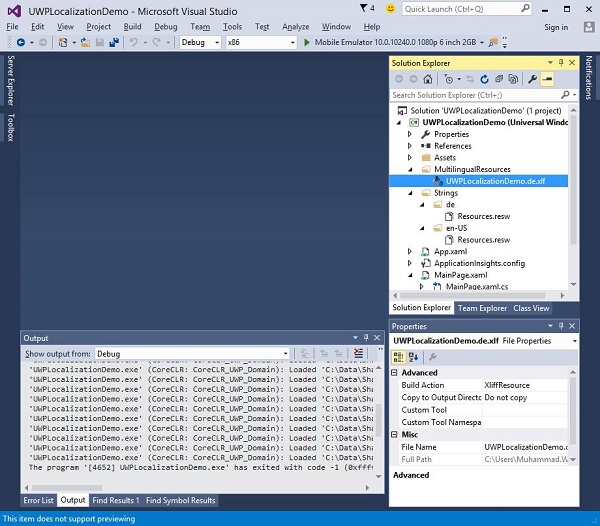
Task: Select the MainPage.xaml tree item
Action: (x=460, y=275)
